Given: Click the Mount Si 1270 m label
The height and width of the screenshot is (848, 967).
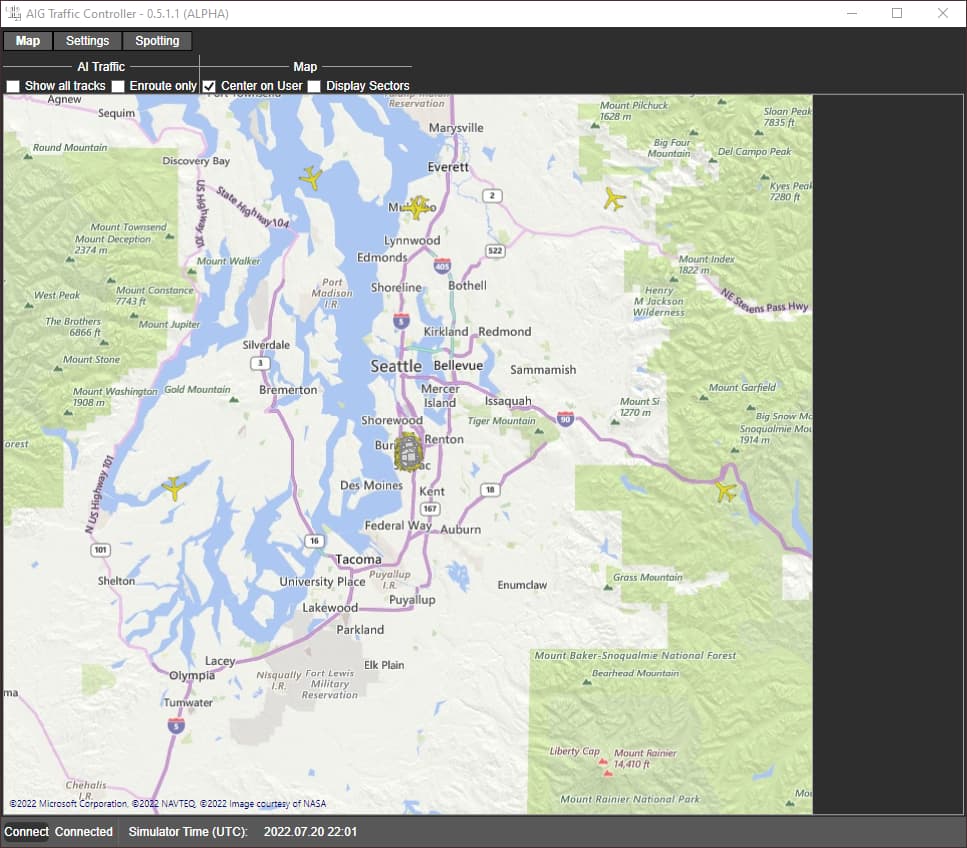Looking at the screenshot, I should click(x=640, y=407).
